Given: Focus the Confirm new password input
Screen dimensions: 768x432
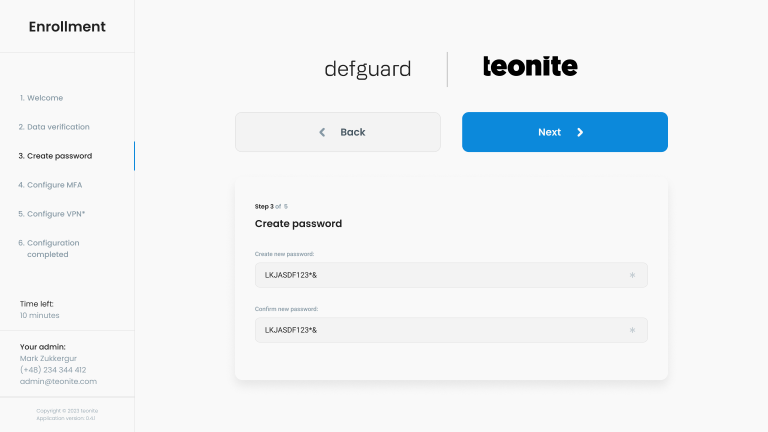Looking at the screenshot, I should pyautogui.click(x=440, y=330).
